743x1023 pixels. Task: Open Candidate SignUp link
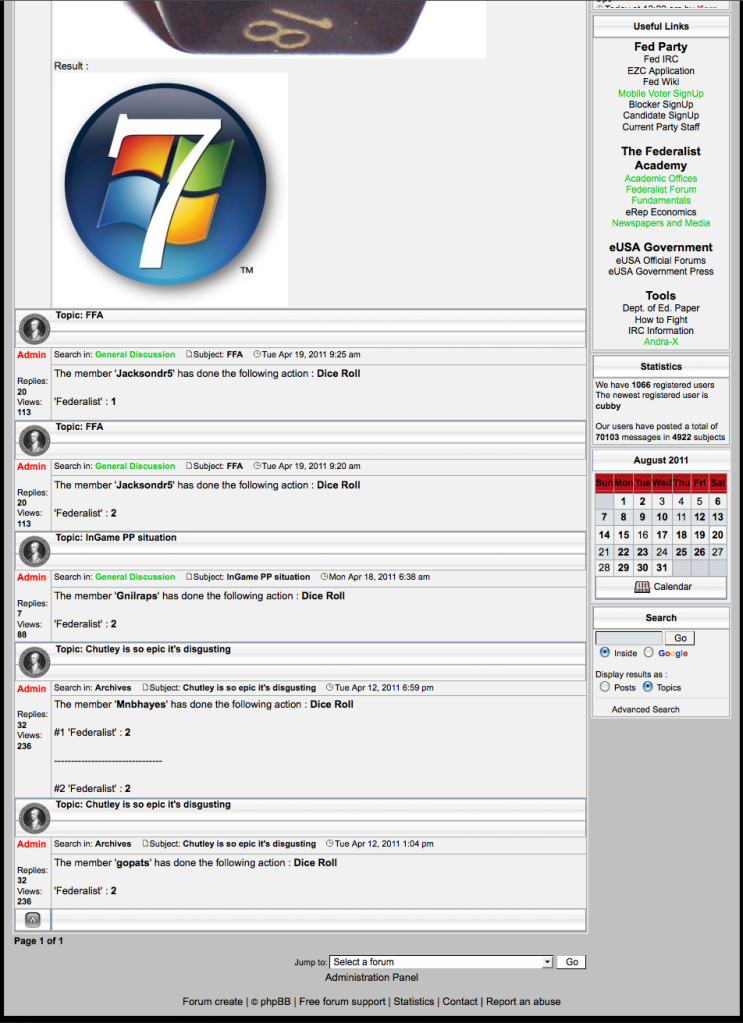click(661, 115)
